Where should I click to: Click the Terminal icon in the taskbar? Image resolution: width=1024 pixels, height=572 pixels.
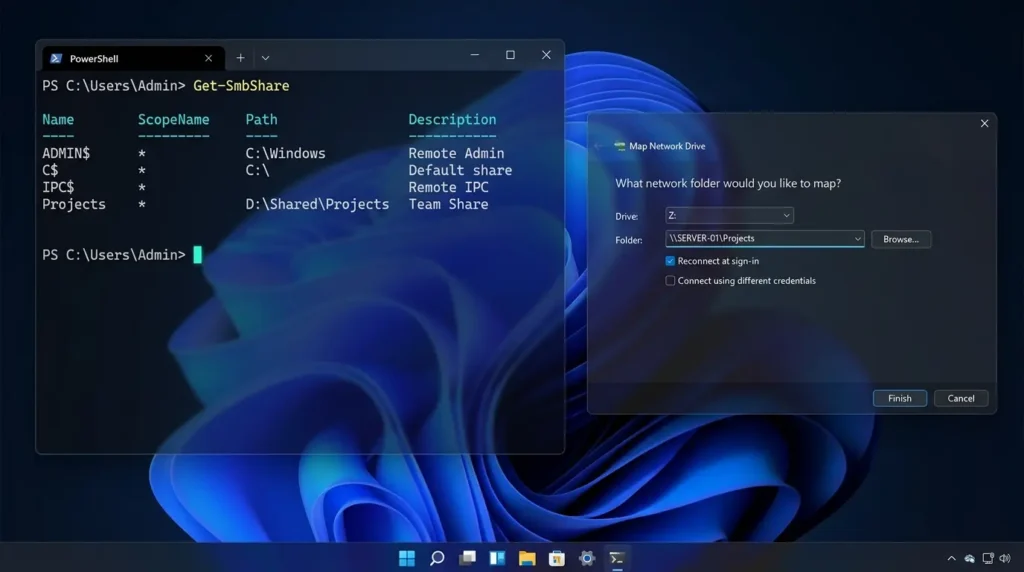pyautogui.click(x=617, y=558)
